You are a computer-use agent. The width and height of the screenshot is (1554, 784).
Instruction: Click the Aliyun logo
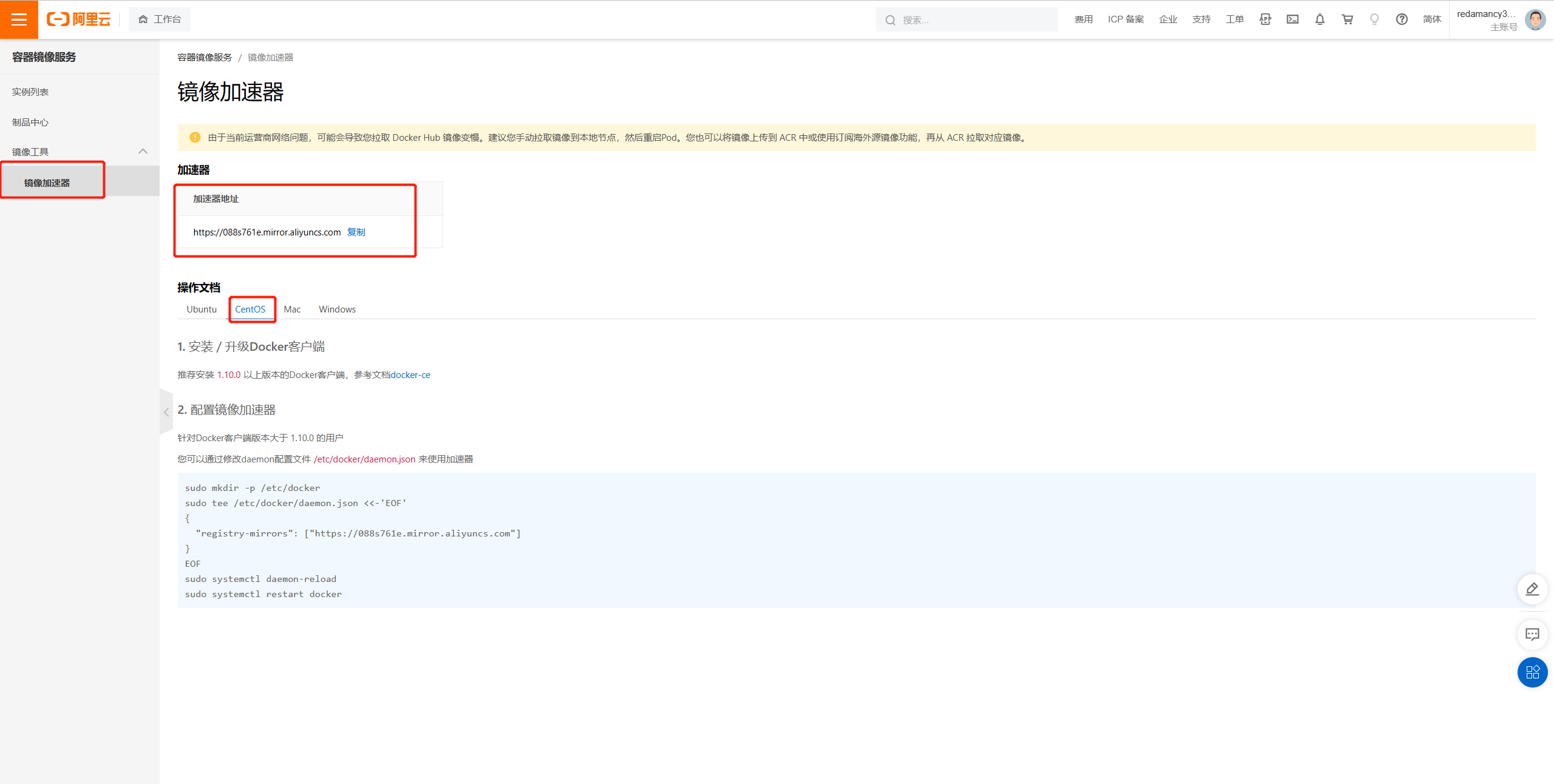coord(79,19)
